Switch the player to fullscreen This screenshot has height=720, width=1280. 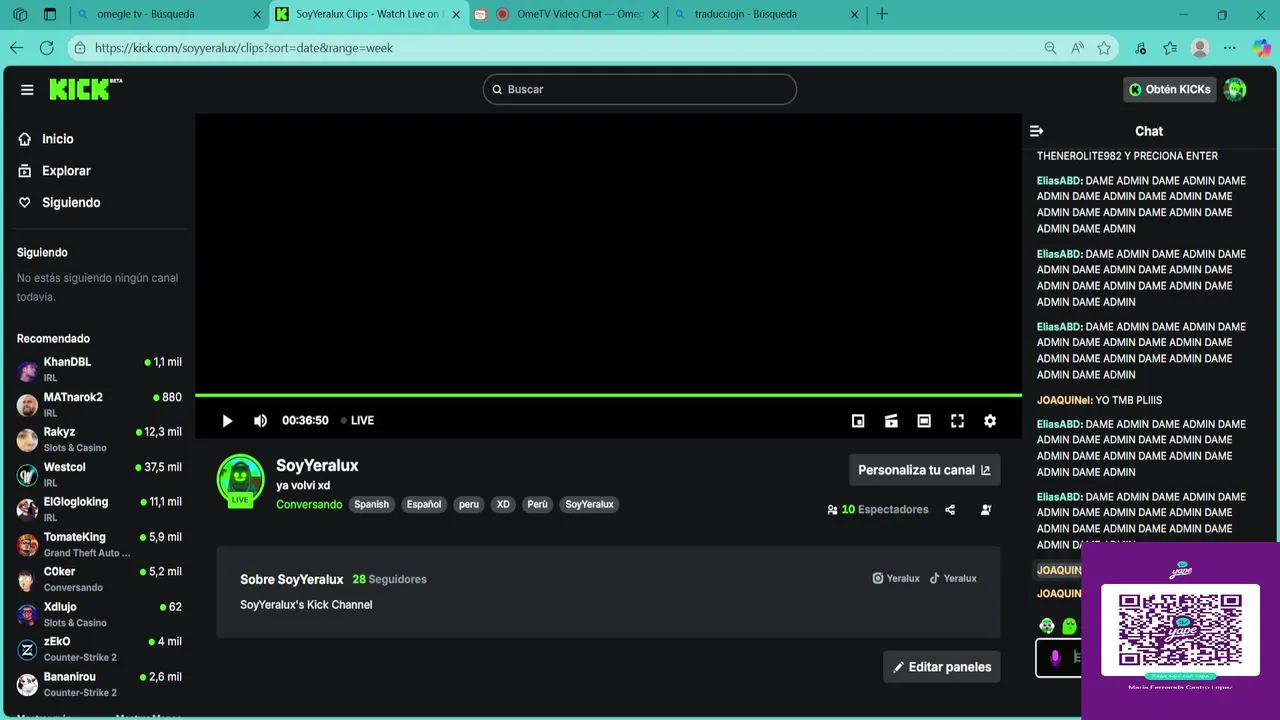pos(957,421)
